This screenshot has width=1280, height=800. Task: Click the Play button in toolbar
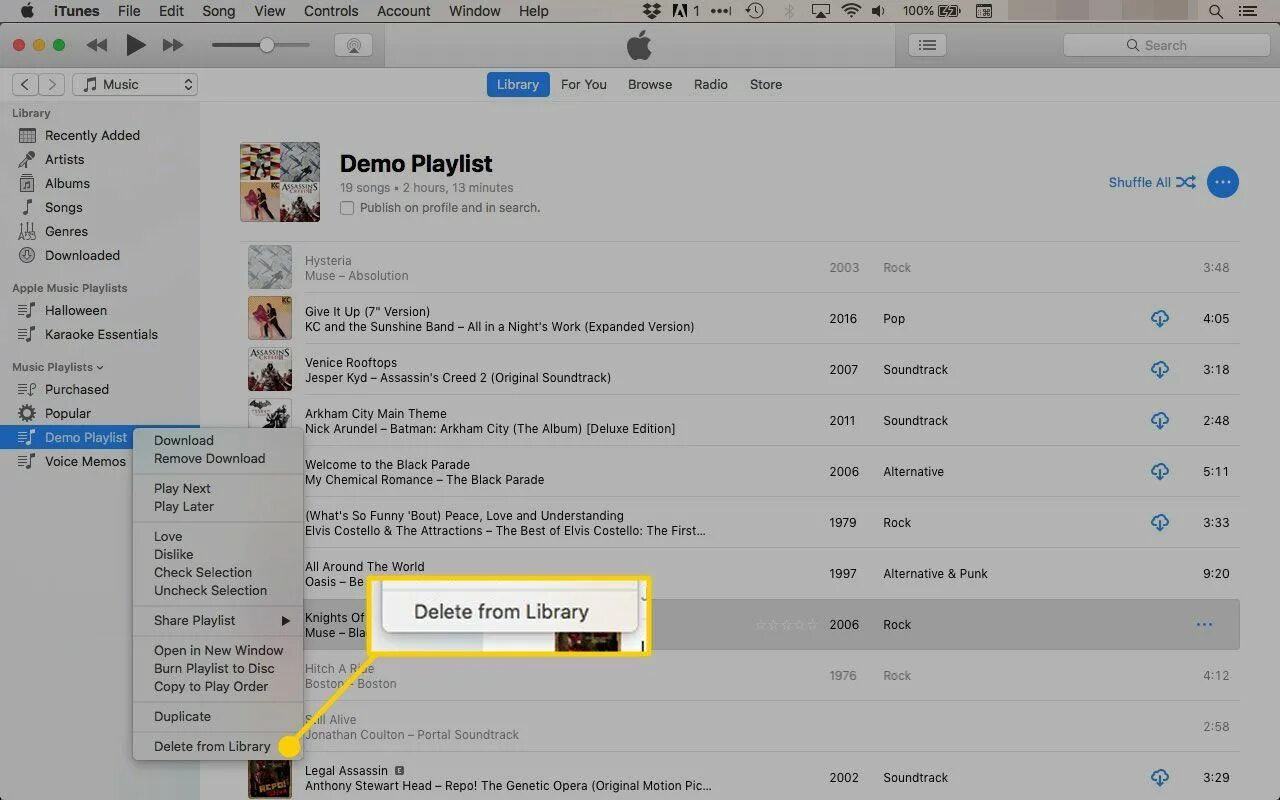(x=136, y=45)
